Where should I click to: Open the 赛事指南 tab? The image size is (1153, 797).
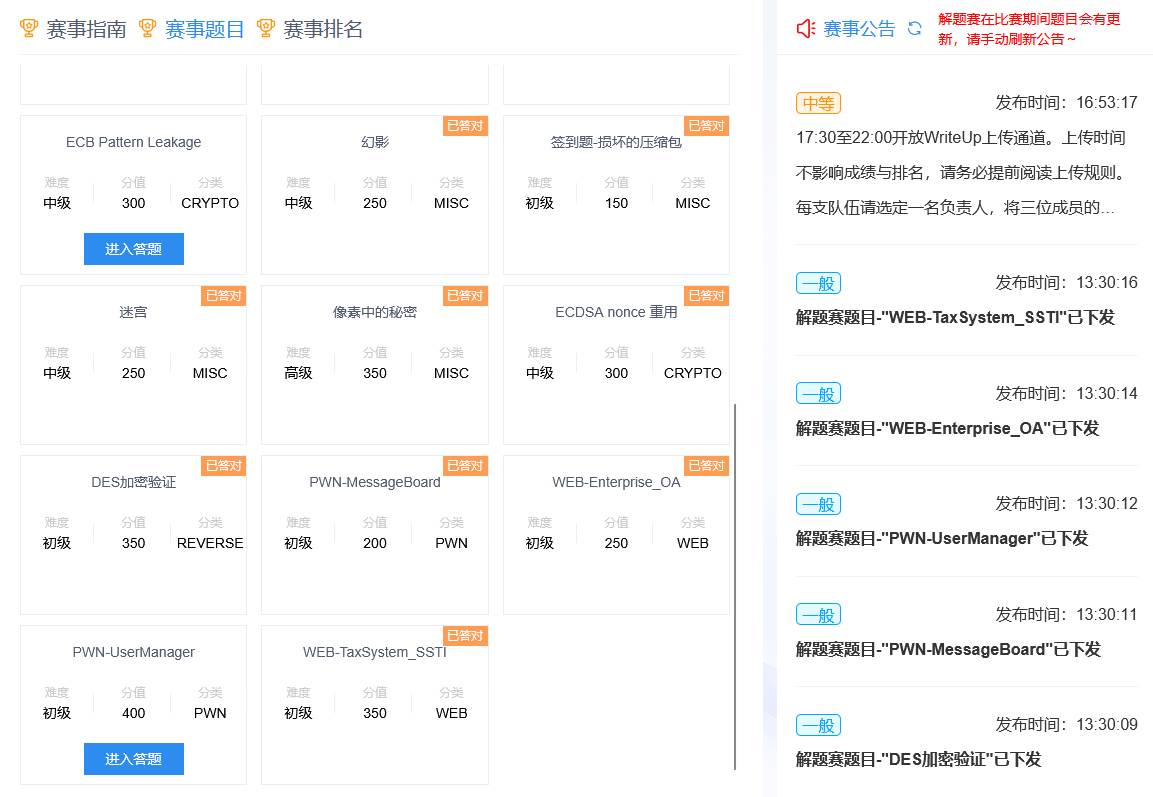tap(86, 29)
